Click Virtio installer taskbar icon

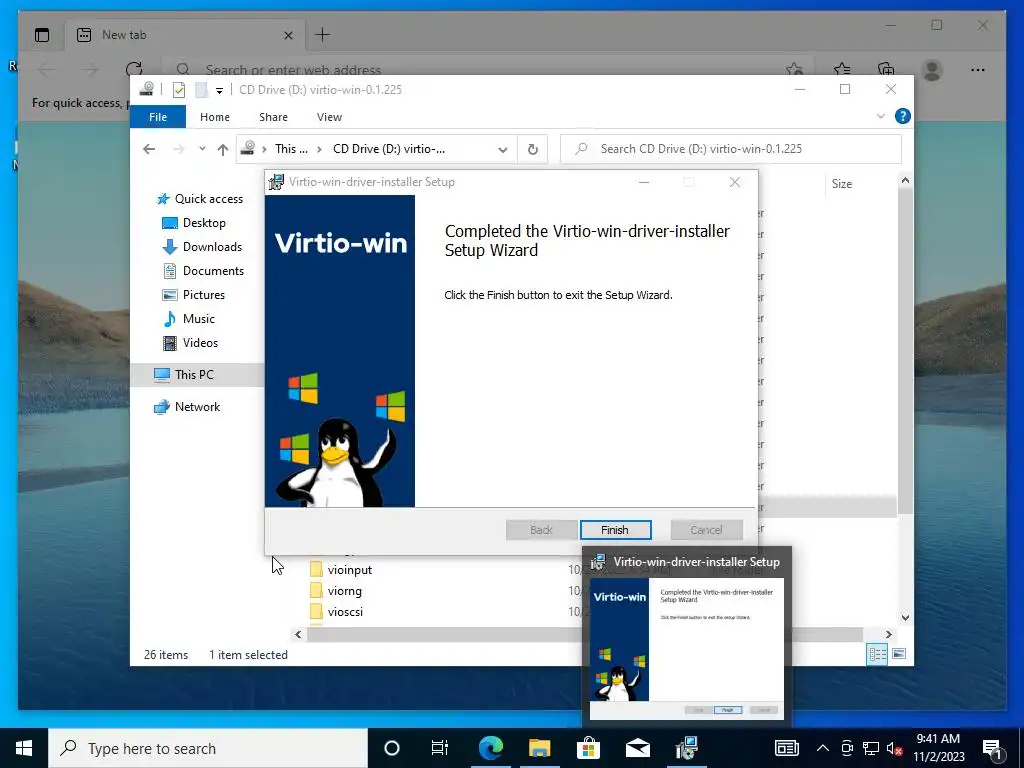click(x=686, y=748)
